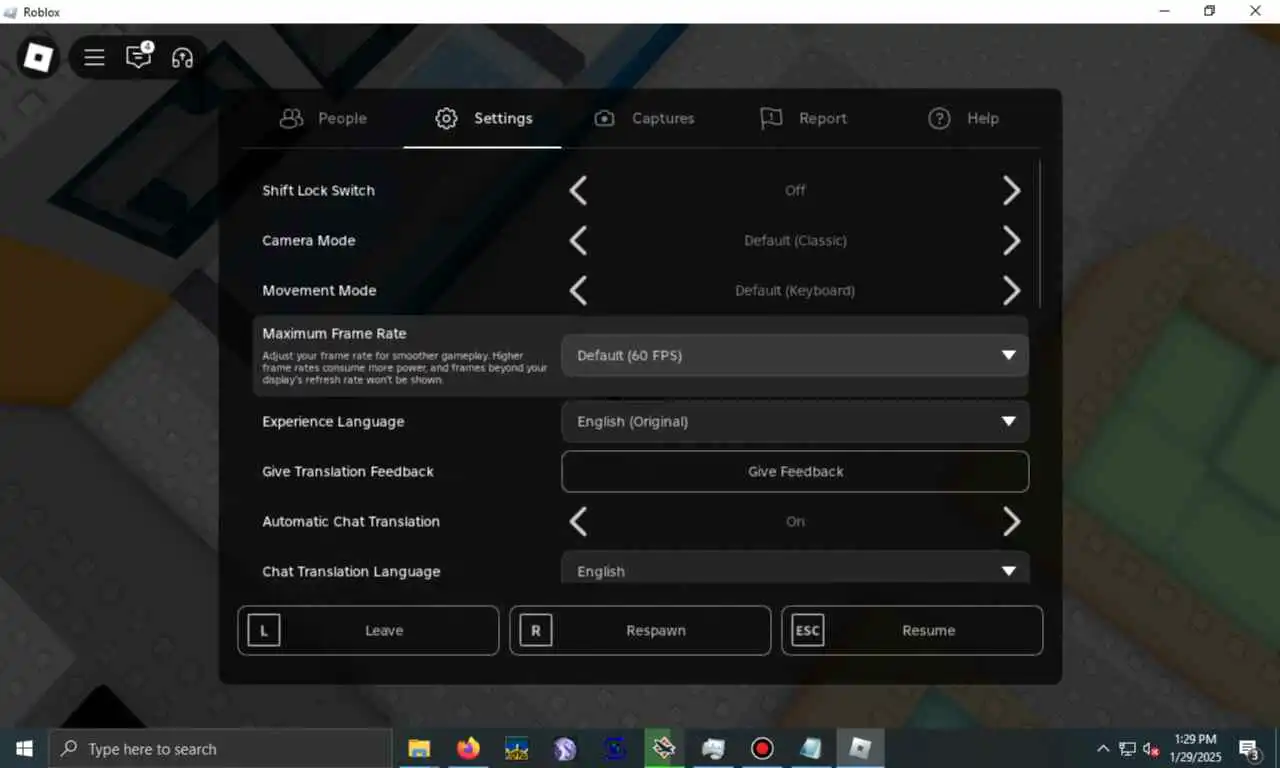Click the Off value of Shift Lock
1280x768 pixels.
pos(795,190)
